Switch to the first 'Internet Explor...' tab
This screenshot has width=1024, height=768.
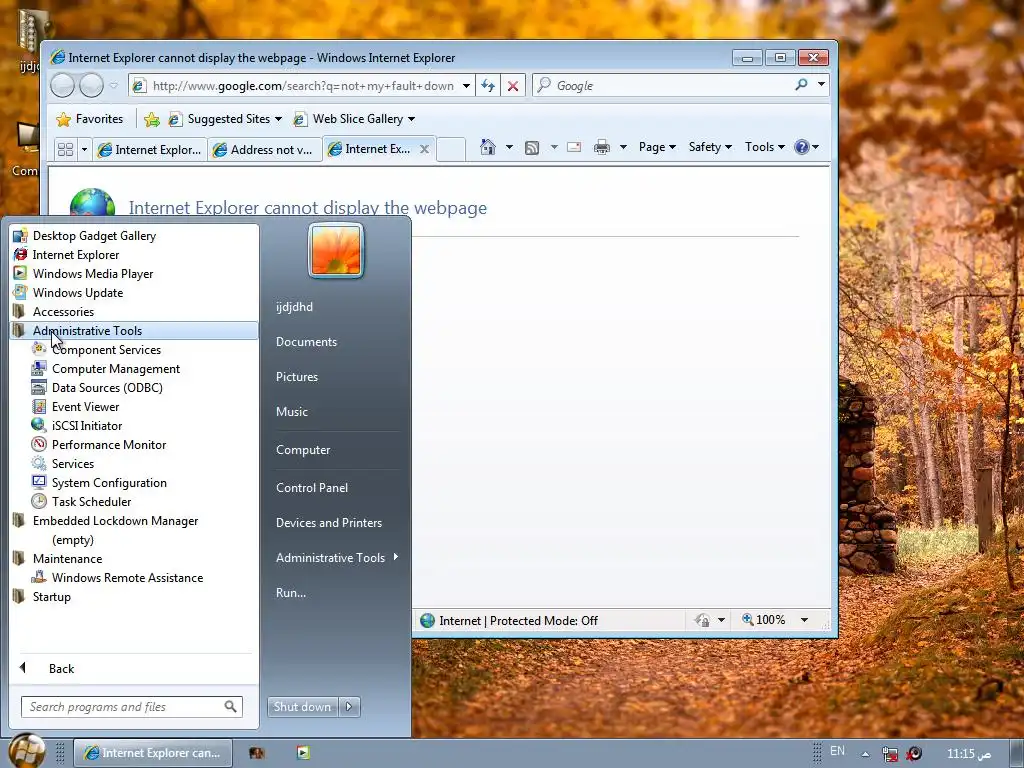click(x=150, y=150)
